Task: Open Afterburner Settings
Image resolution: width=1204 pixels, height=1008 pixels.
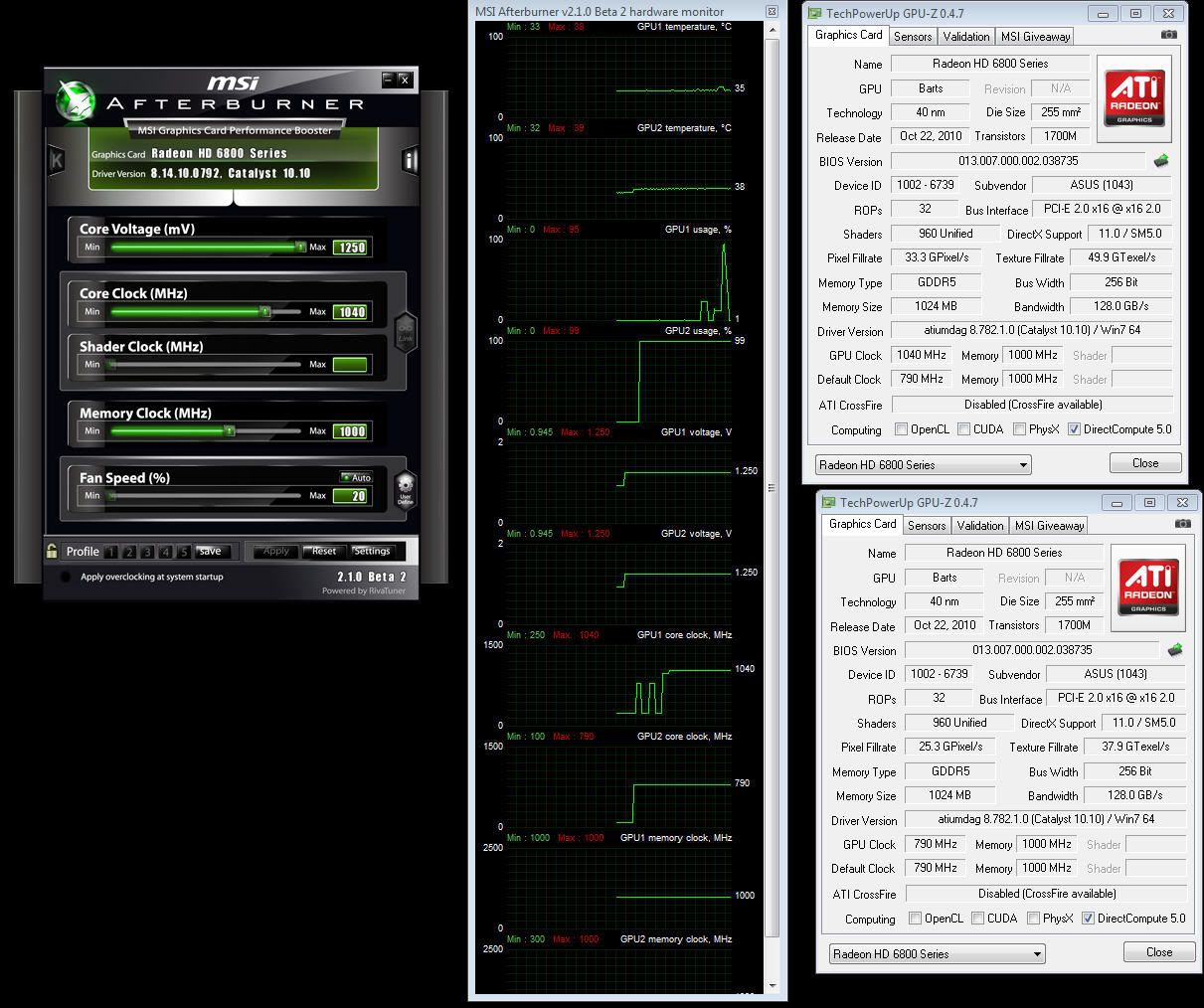Action: [x=372, y=551]
